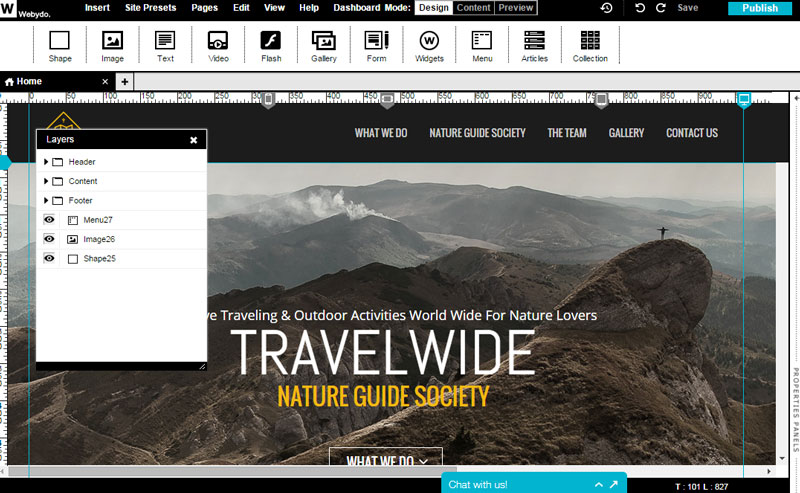Open the Edit menu
The height and width of the screenshot is (493, 800).
[x=241, y=8]
